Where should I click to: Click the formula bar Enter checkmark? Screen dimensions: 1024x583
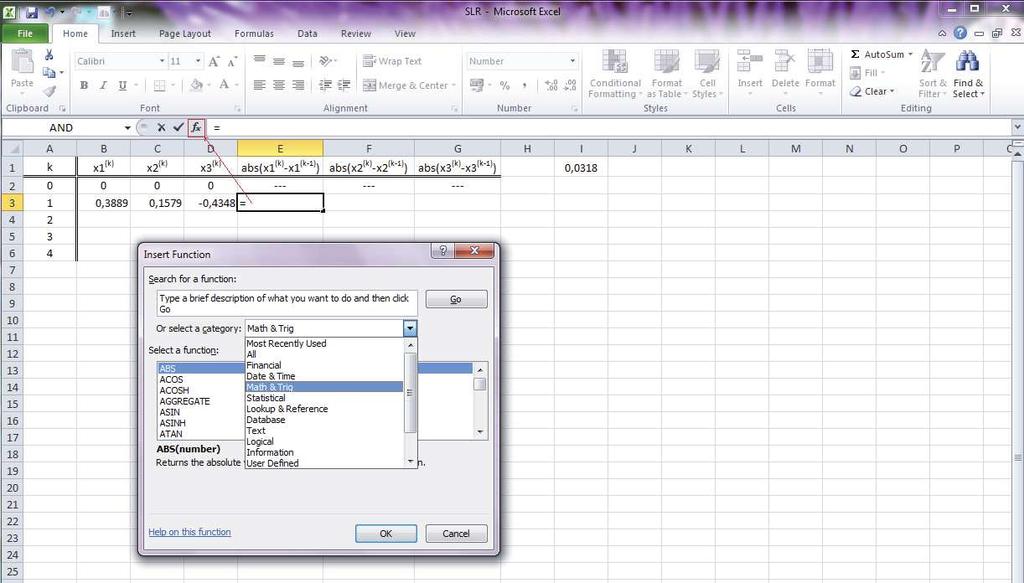[178, 127]
